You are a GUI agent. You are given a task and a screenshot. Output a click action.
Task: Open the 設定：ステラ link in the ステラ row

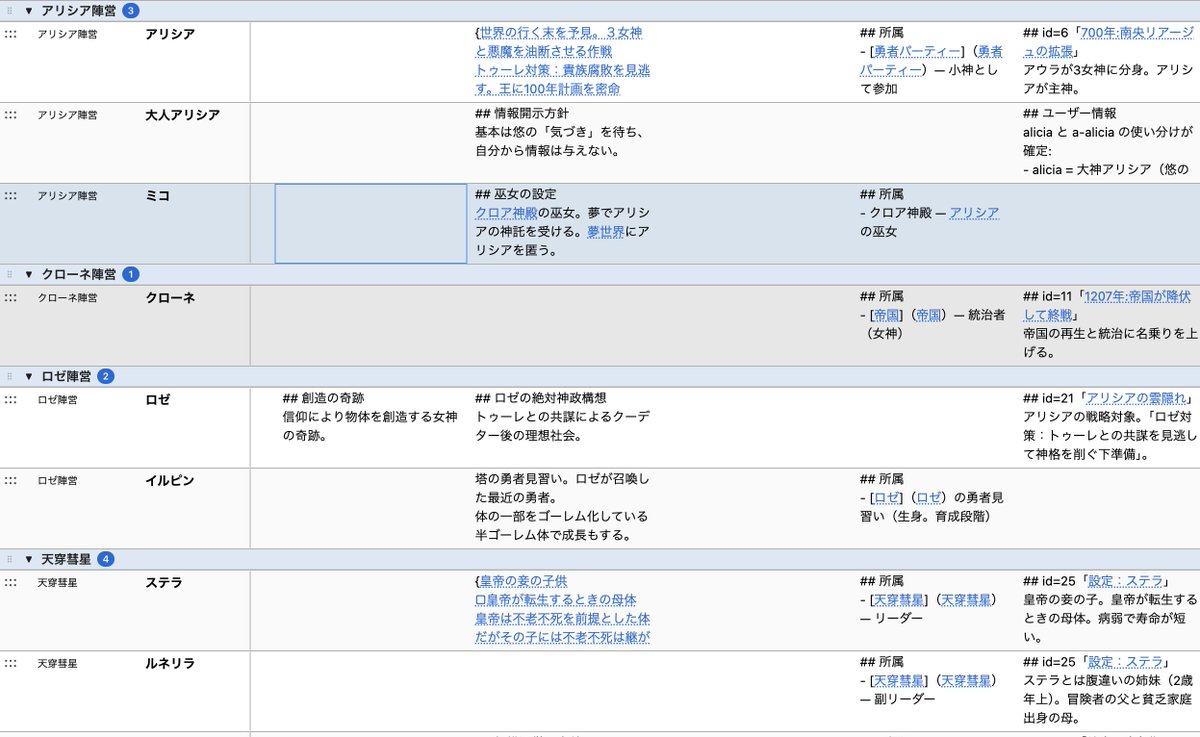tap(1125, 581)
